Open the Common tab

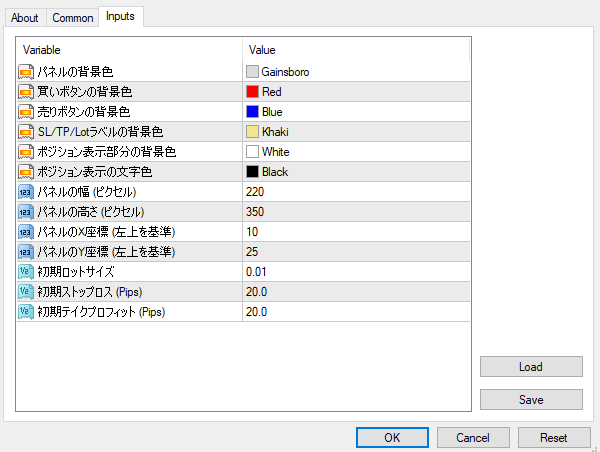click(x=72, y=18)
